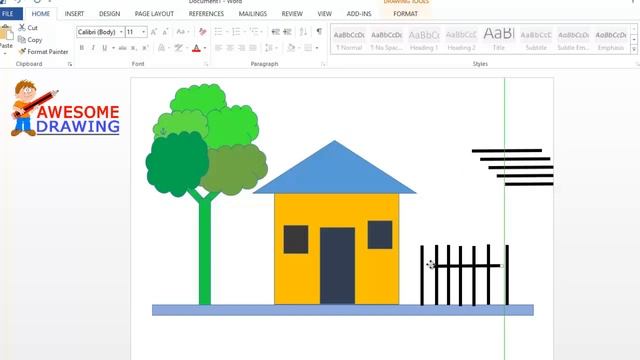Select the dark door rectangle of house
640x360 pixels.
pyautogui.click(x=337, y=266)
